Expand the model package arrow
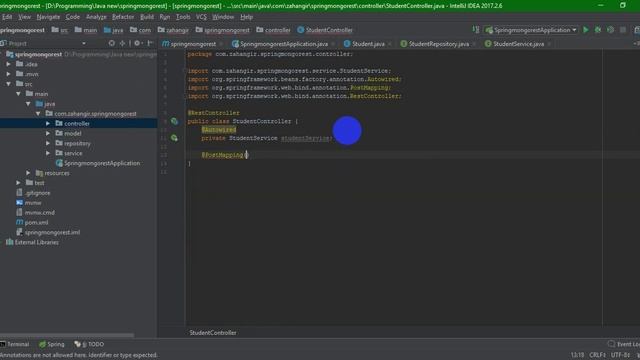 click(x=48, y=133)
